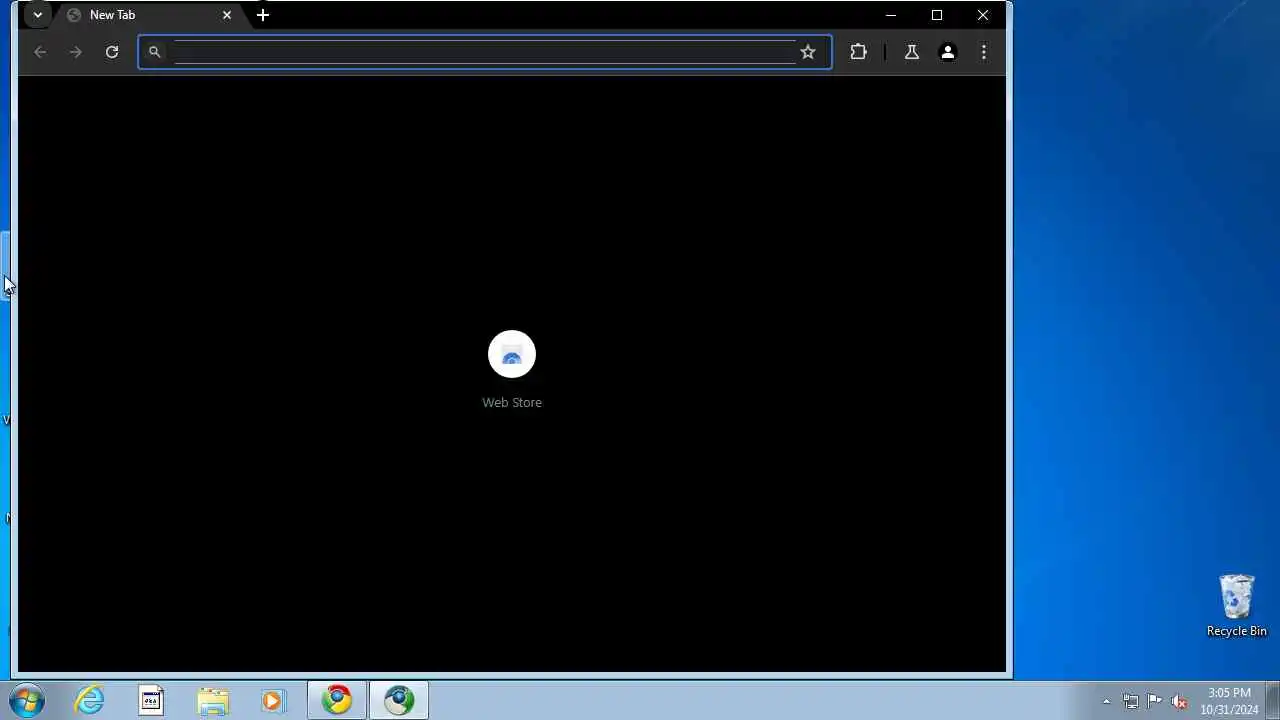
Task: Show hidden system tray icons
Action: tap(1106, 701)
